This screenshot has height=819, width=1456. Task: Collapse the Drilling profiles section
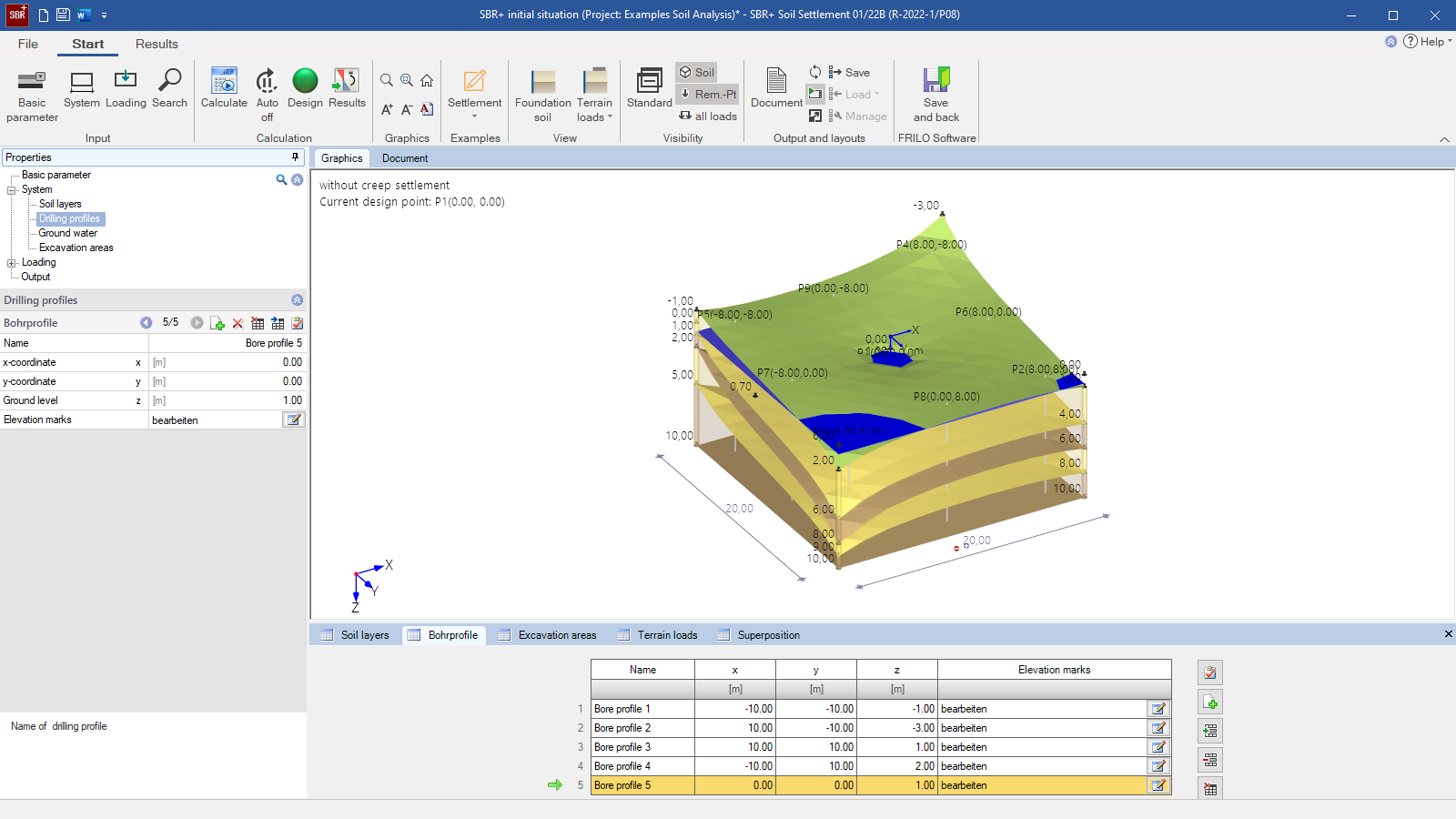(x=297, y=300)
